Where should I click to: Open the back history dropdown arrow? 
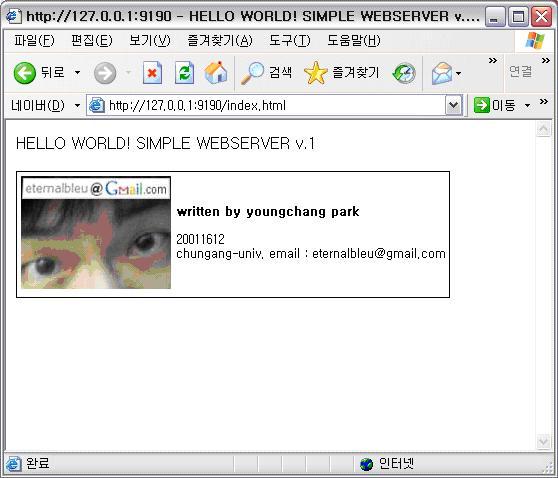pos(77,73)
